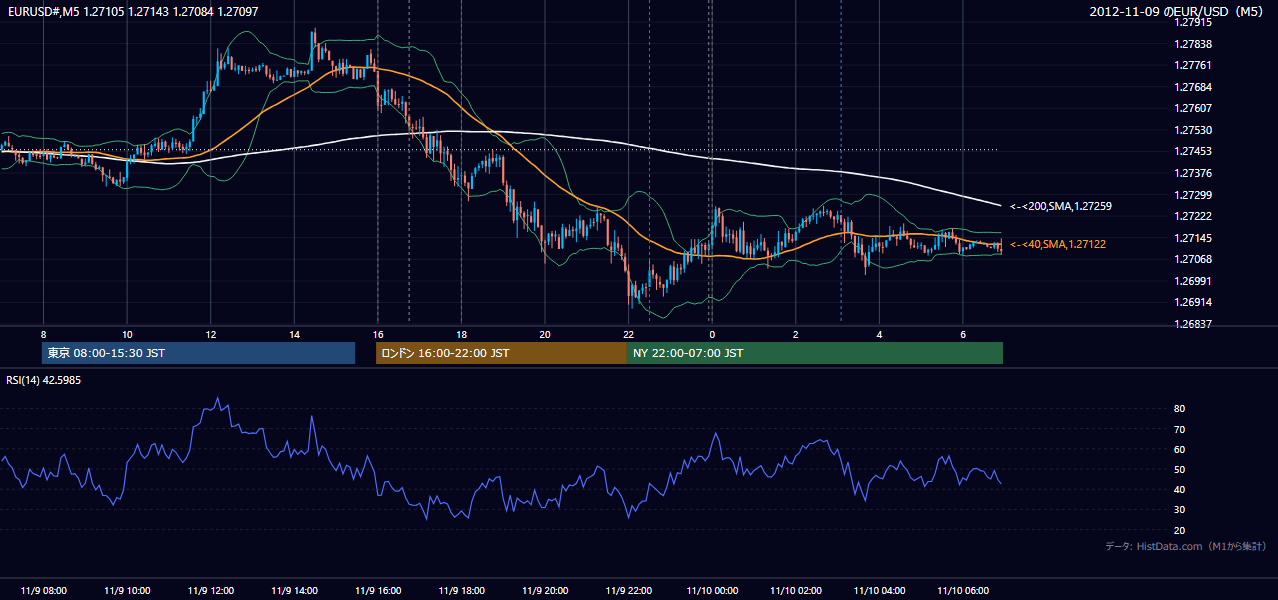Click the 200 SMA 1.27259 line label

(1061, 206)
